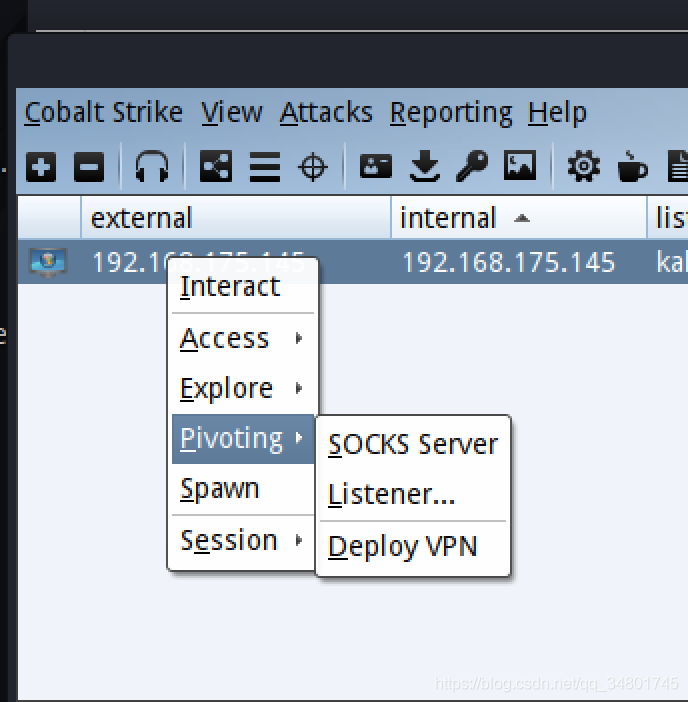Image resolution: width=688 pixels, height=702 pixels.
Task: Select SOCKS Server from Pivoting submenu
Action: click(x=413, y=445)
